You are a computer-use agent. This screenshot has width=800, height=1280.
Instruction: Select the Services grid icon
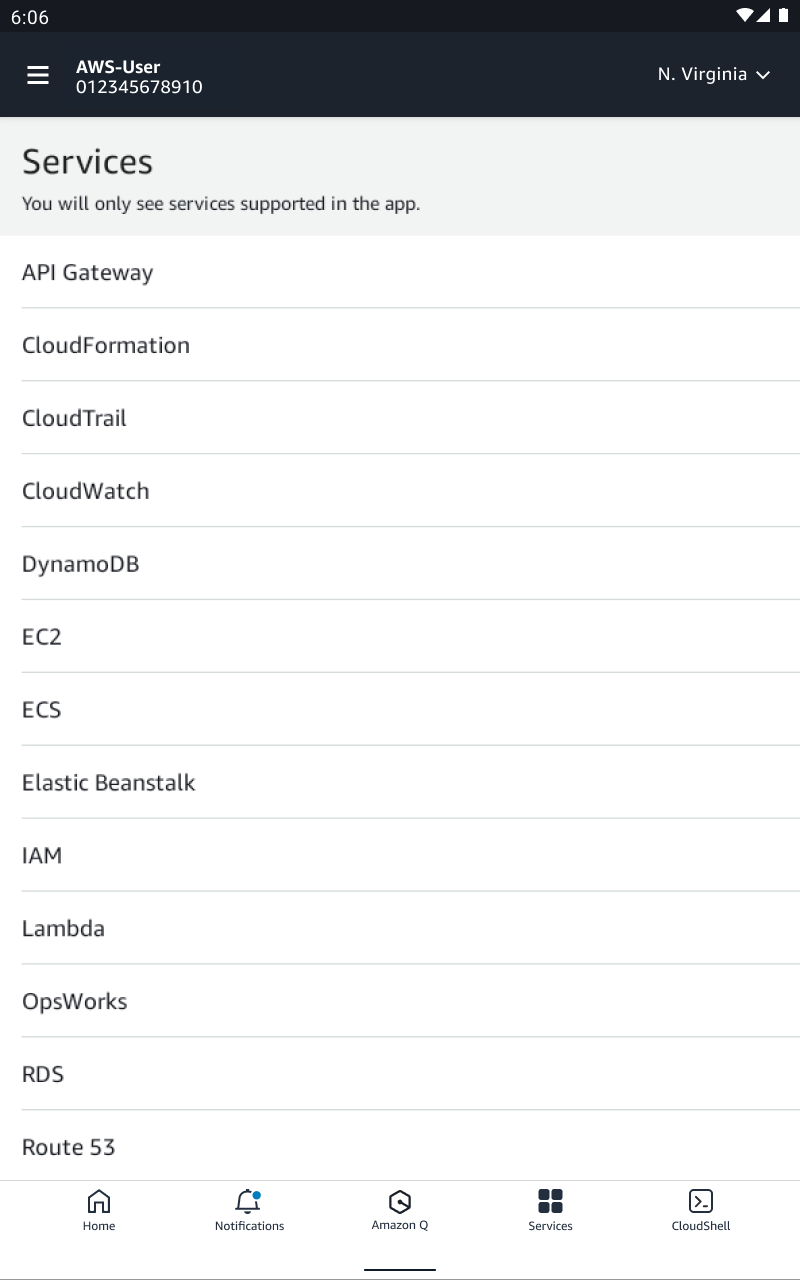point(550,1201)
